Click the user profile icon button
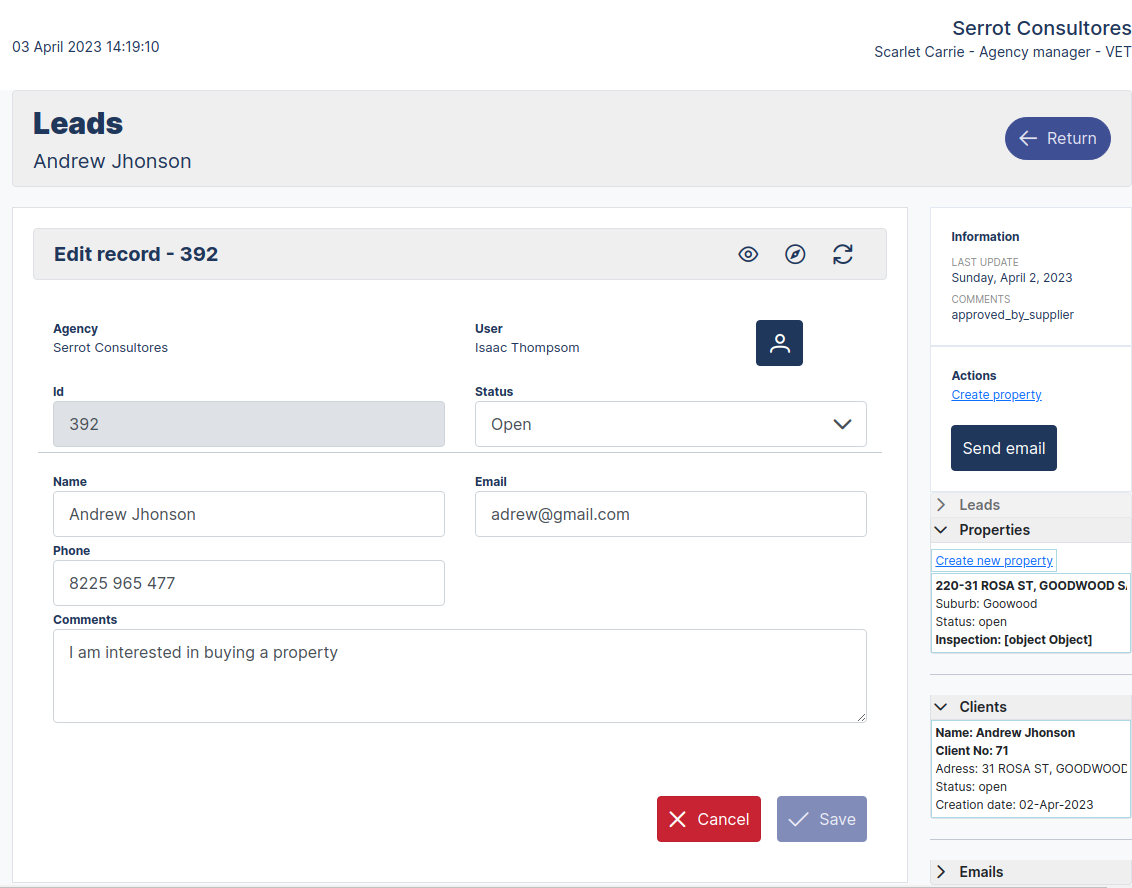 779,343
